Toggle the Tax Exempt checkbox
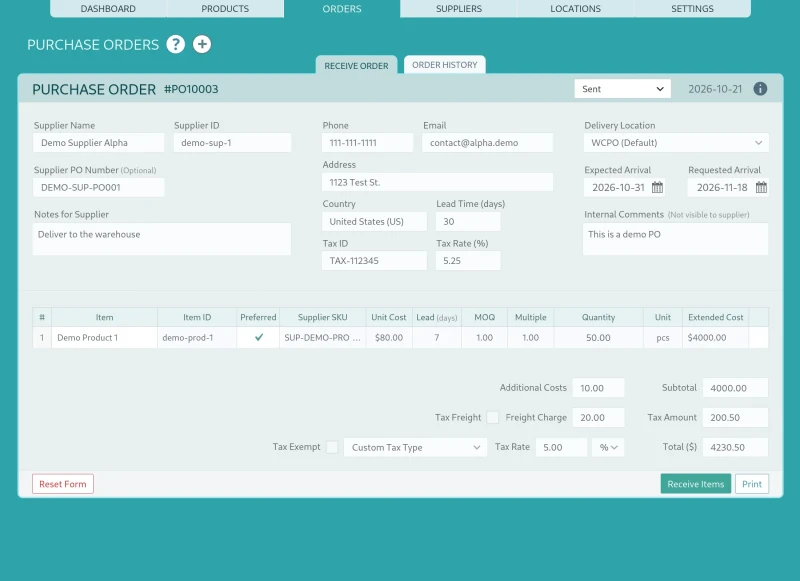The image size is (800, 581). (332, 447)
